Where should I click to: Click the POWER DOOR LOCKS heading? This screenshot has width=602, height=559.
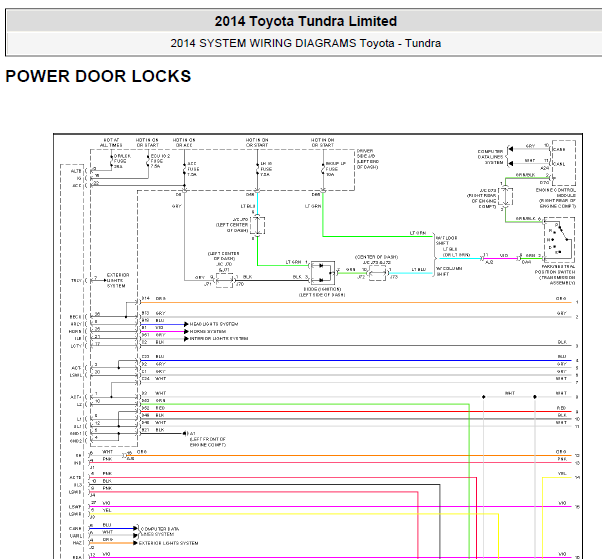click(98, 76)
